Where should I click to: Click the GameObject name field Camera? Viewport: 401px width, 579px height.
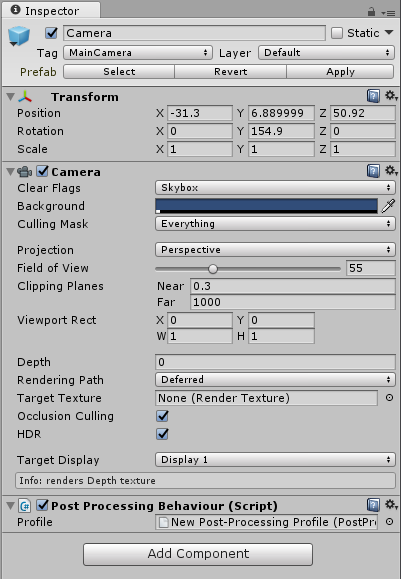coord(194,33)
